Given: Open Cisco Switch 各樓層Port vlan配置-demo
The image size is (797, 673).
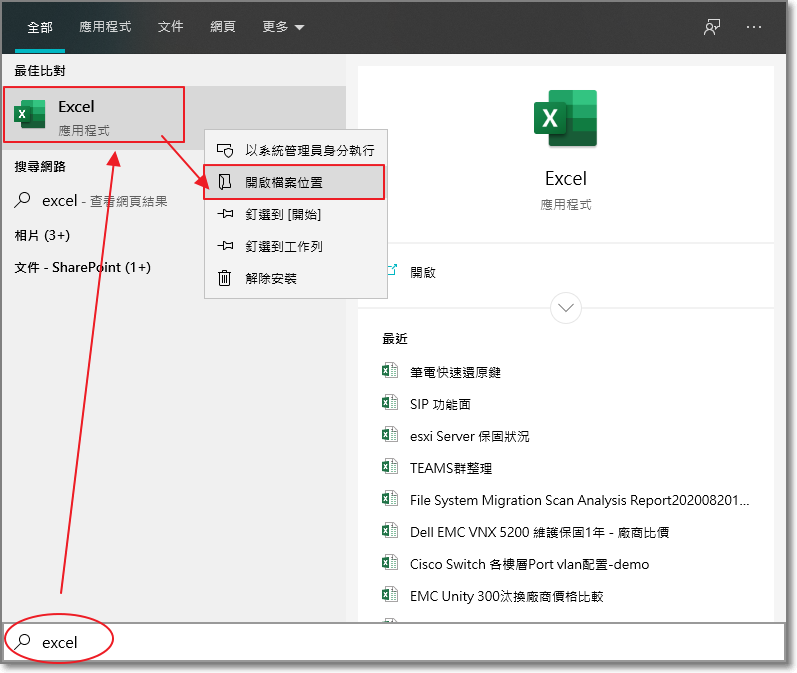Looking at the screenshot, I should coord(529,564).
